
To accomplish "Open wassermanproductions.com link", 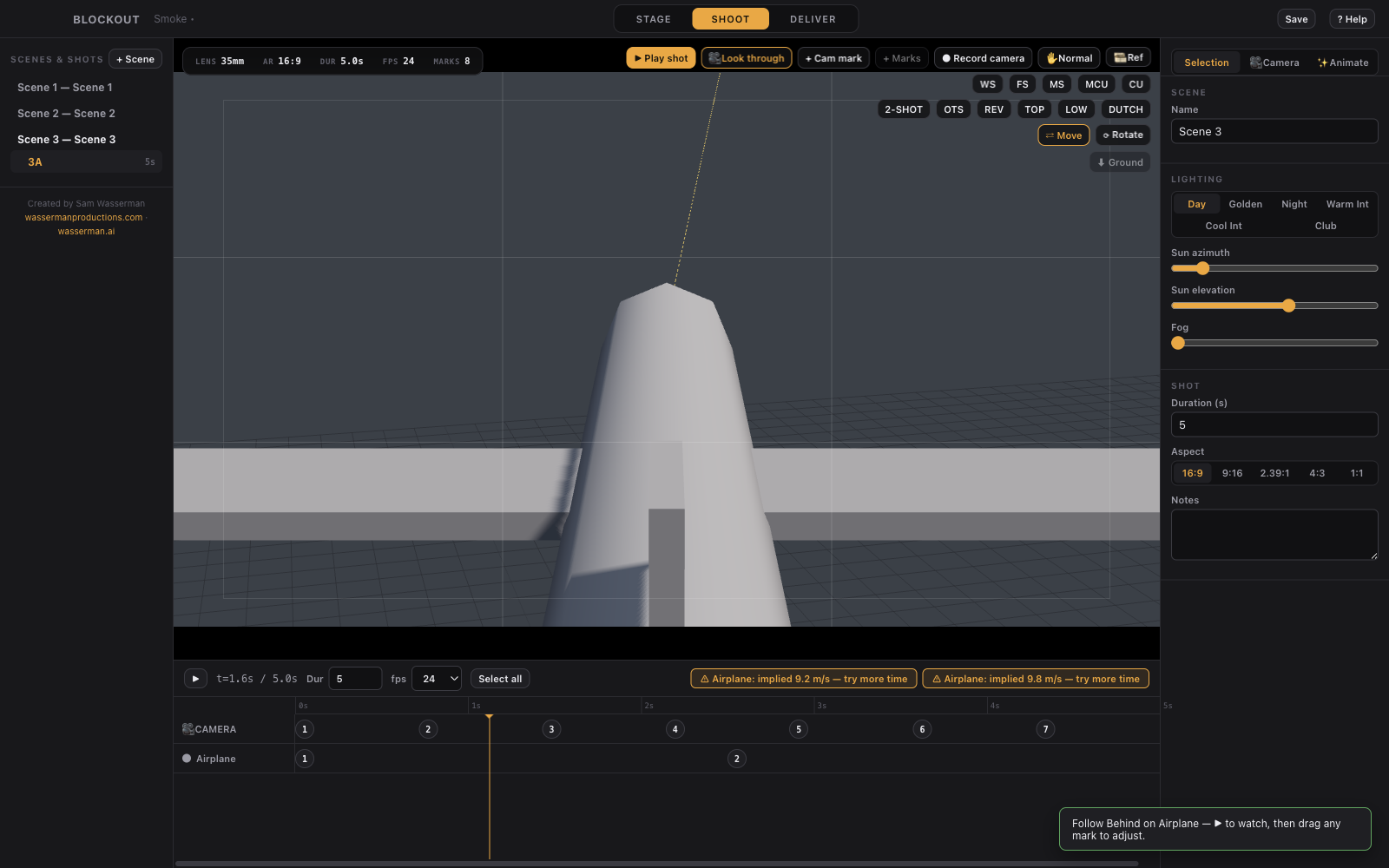I will (x=83, y=218).
